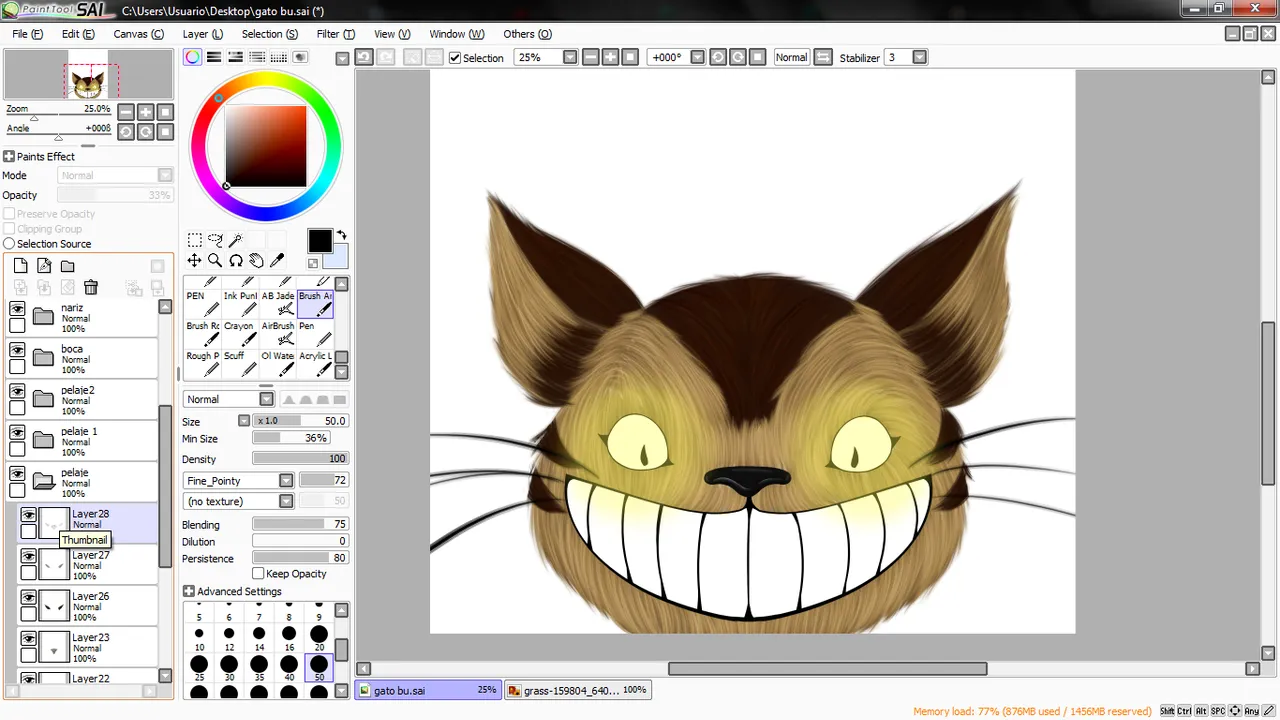Hide the boca folder layer

(x=17, y=351)
